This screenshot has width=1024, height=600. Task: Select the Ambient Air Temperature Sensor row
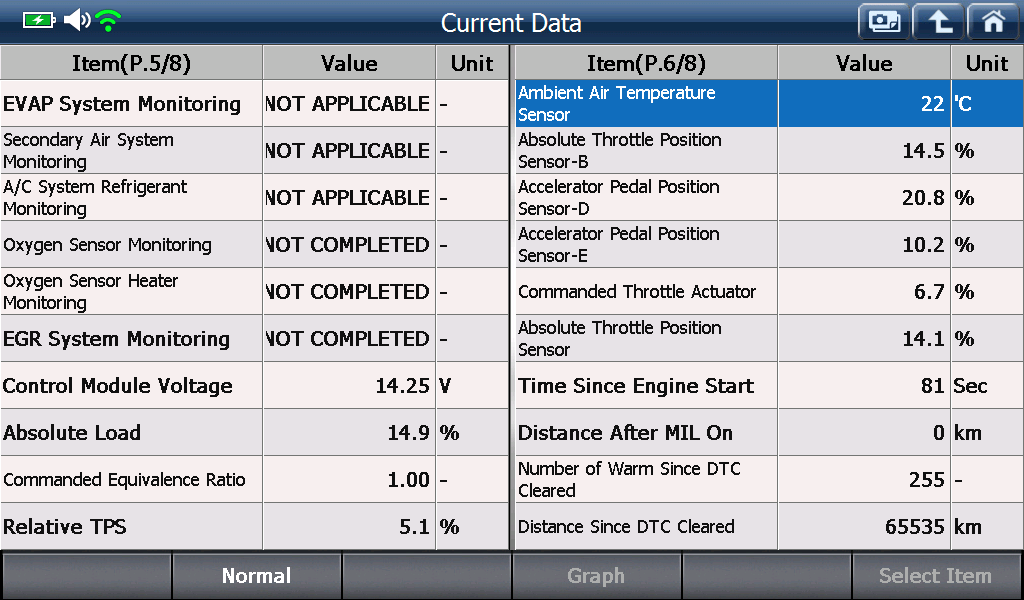click(x=769, y=103)
